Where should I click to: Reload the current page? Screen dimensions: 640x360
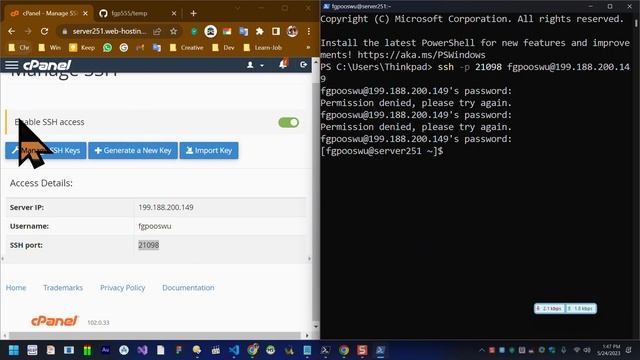coord(44,31)
